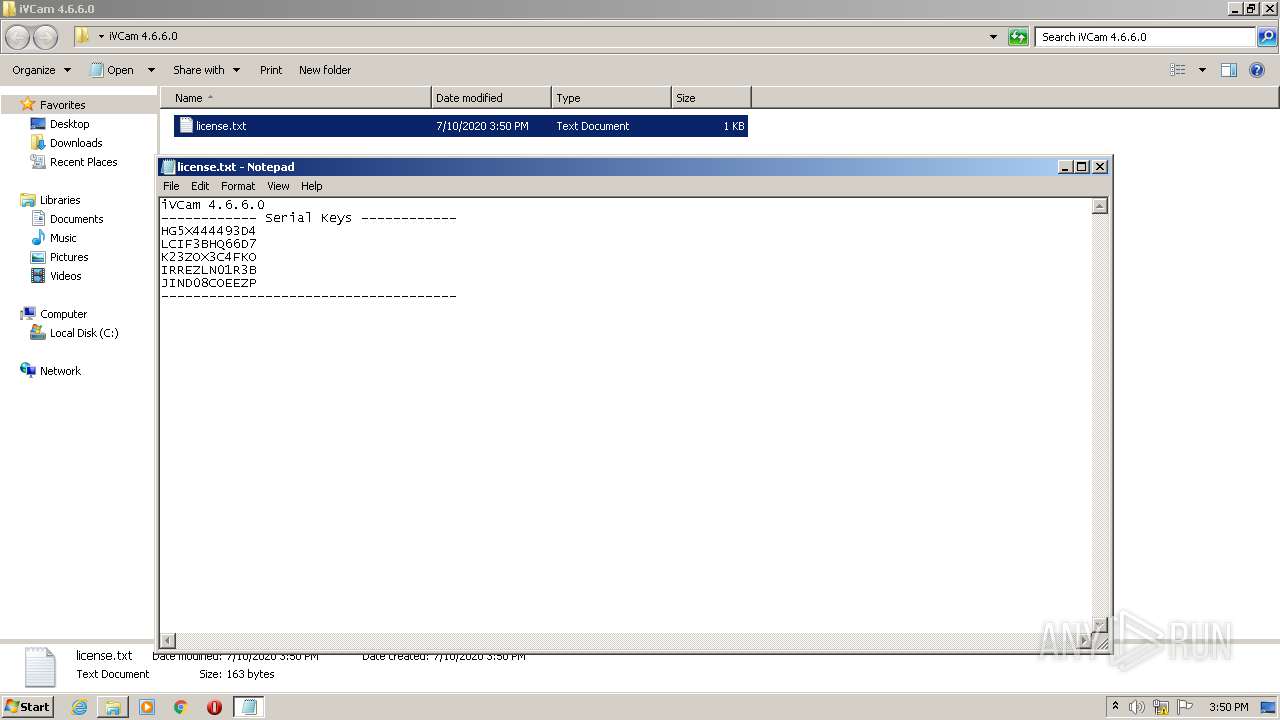Image resolution: width=1280 pixels, height=720 pixels.
Task: Open the Start menu
Action: point(28,706)
